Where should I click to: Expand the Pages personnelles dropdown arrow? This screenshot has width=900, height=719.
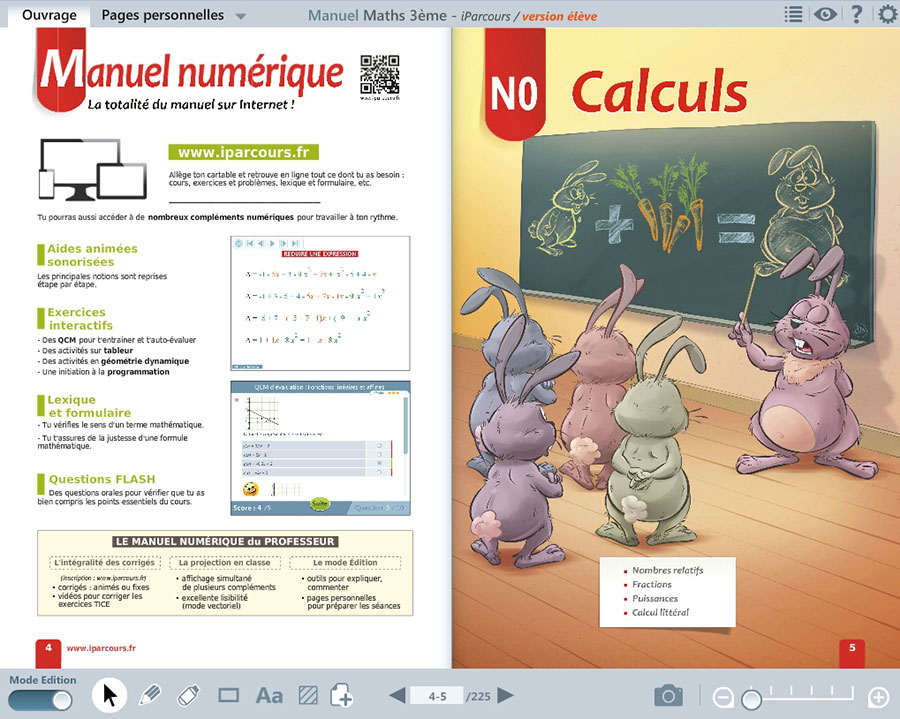(x=240, y=16)
